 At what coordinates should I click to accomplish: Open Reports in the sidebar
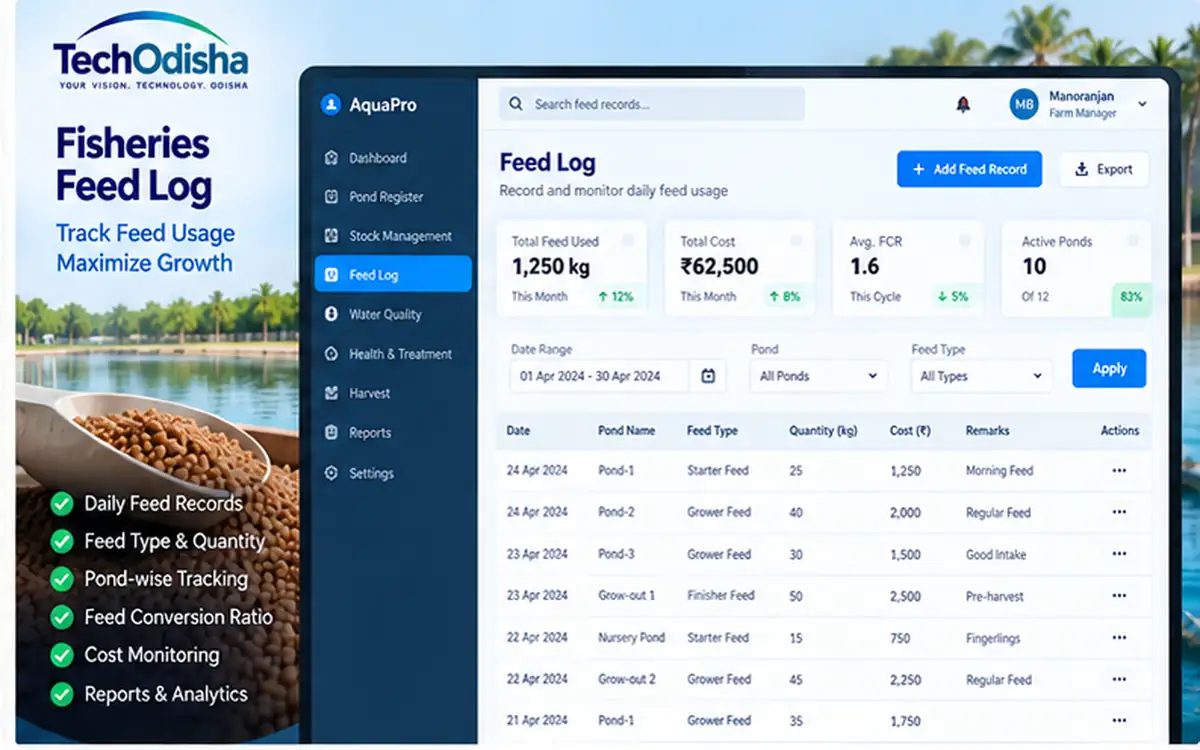click(370, 433)
